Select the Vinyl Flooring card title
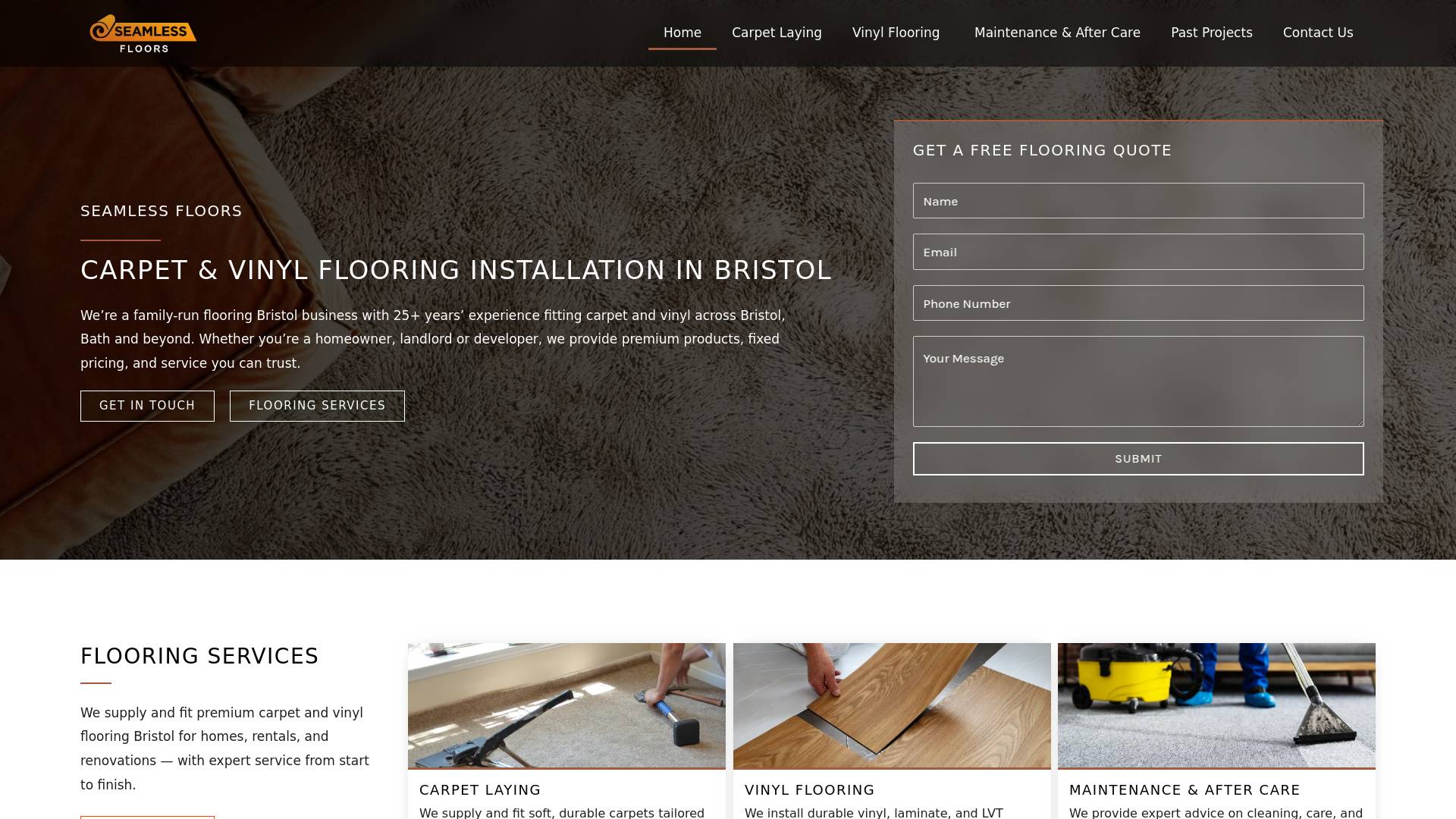Screen dimensions: 1456x819 (x=809, y=790)
